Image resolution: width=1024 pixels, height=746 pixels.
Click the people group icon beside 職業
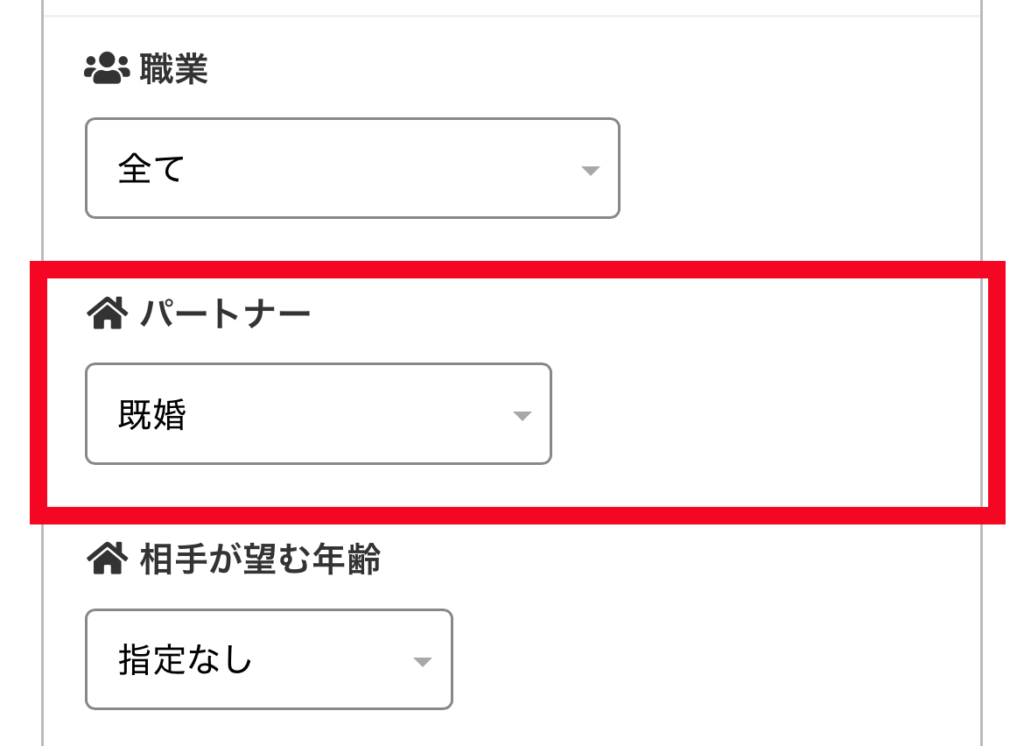107,70
